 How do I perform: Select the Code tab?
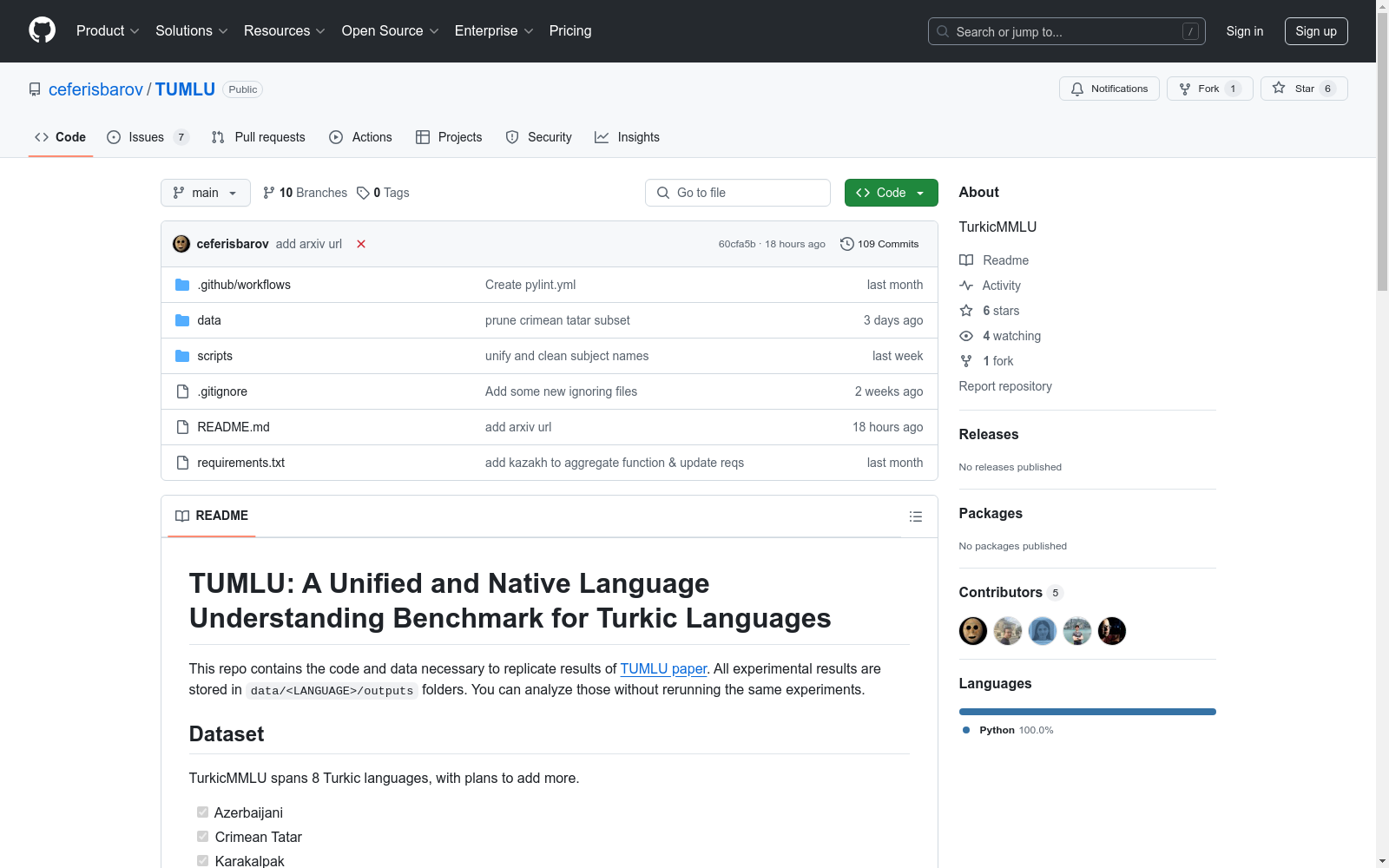(61, 137)
